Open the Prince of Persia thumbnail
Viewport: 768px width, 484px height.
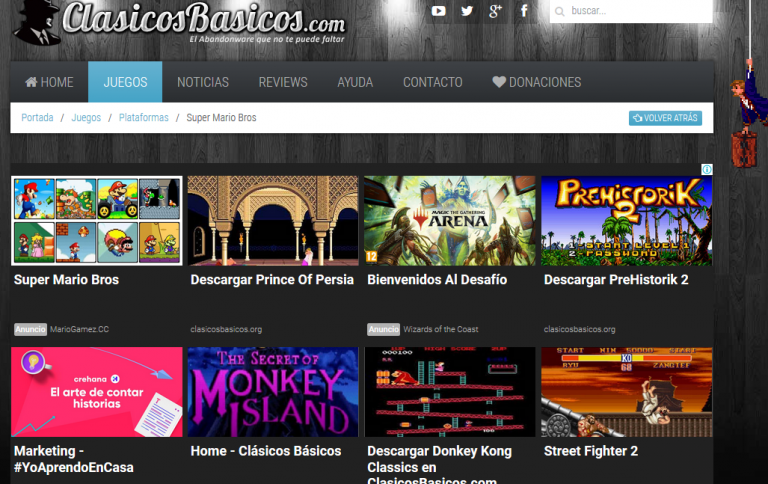click(273, 221)
